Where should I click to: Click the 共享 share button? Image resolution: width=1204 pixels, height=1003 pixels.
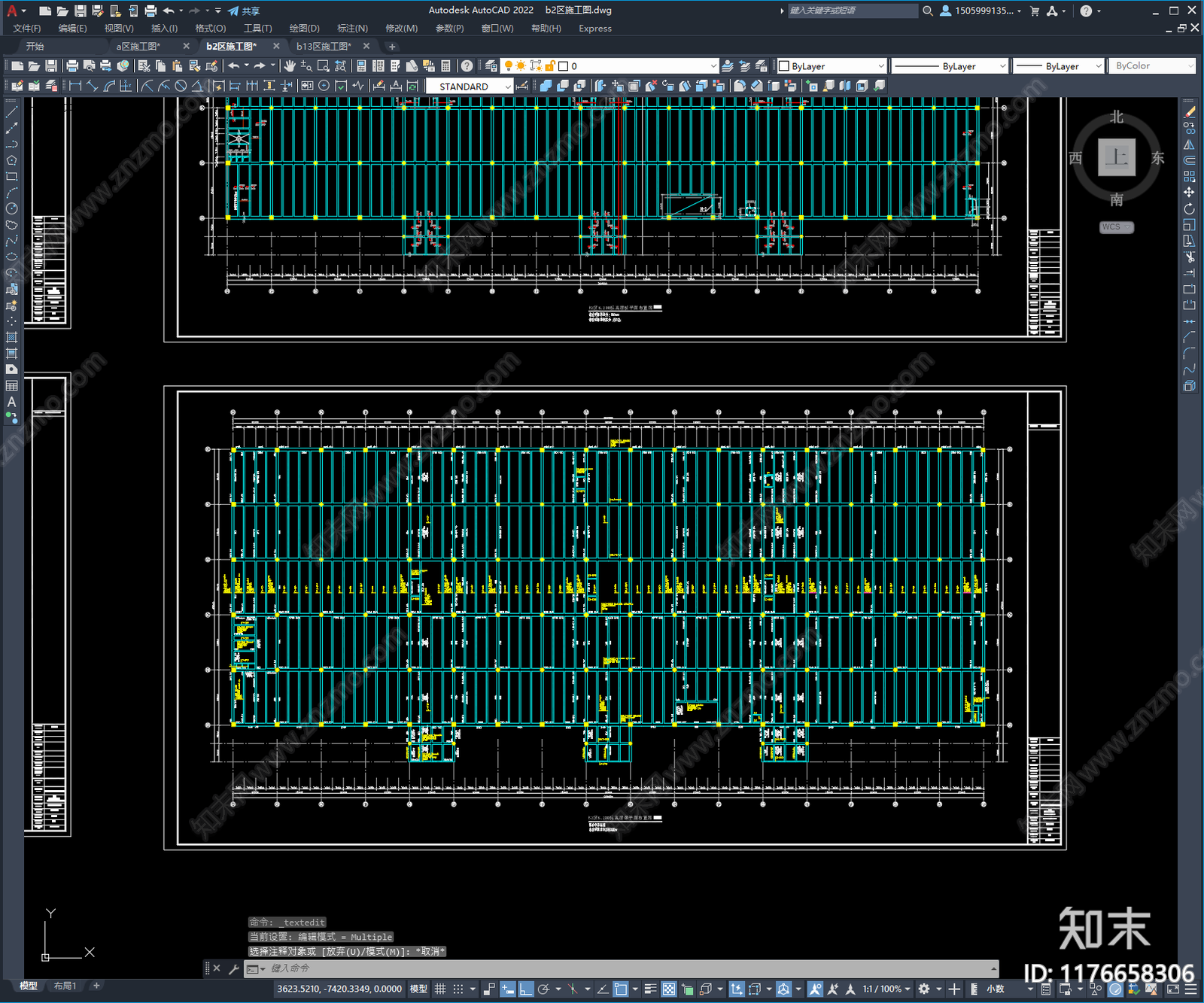tap(245, 11)
